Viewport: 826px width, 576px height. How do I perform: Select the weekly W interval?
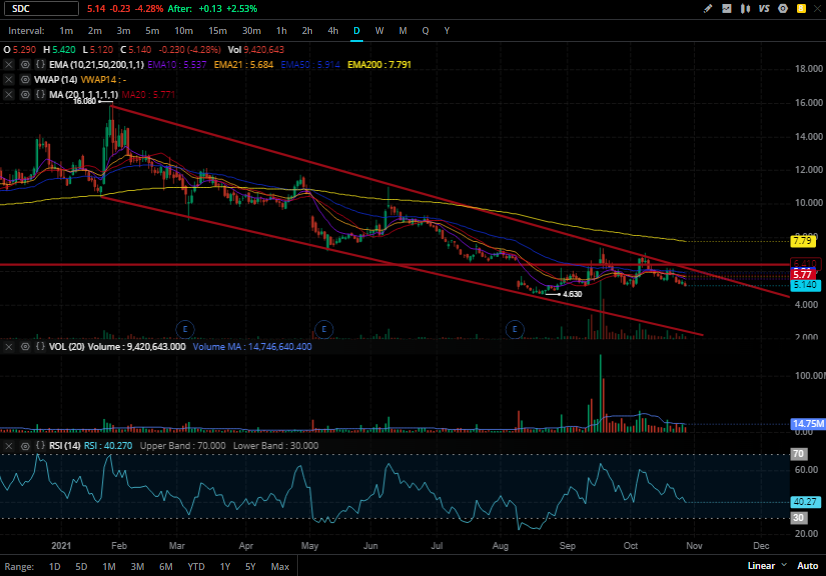(x=379, y=31)
